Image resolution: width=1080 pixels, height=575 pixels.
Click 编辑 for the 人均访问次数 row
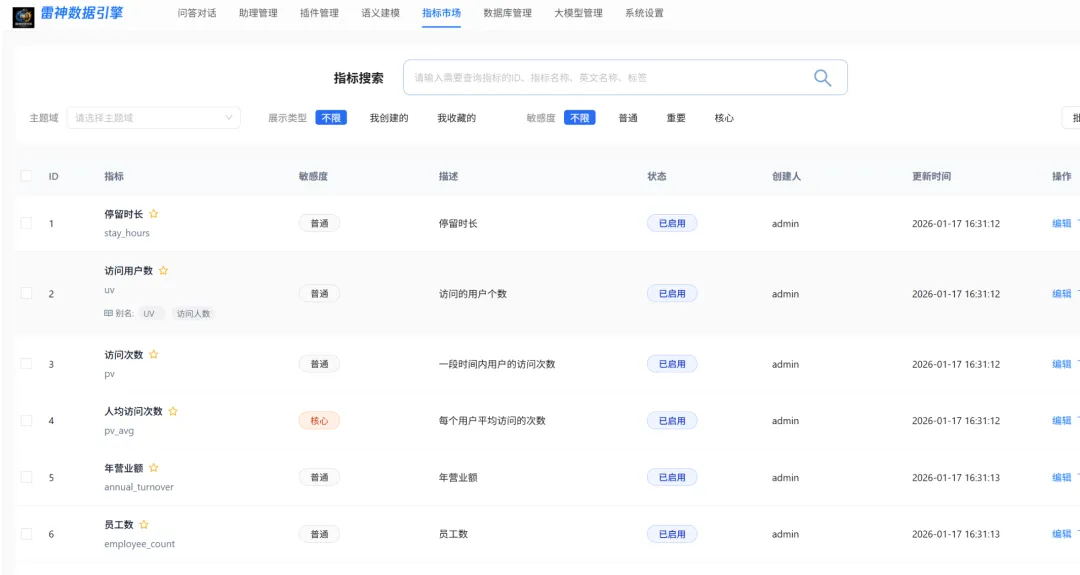click(1061, 421)
